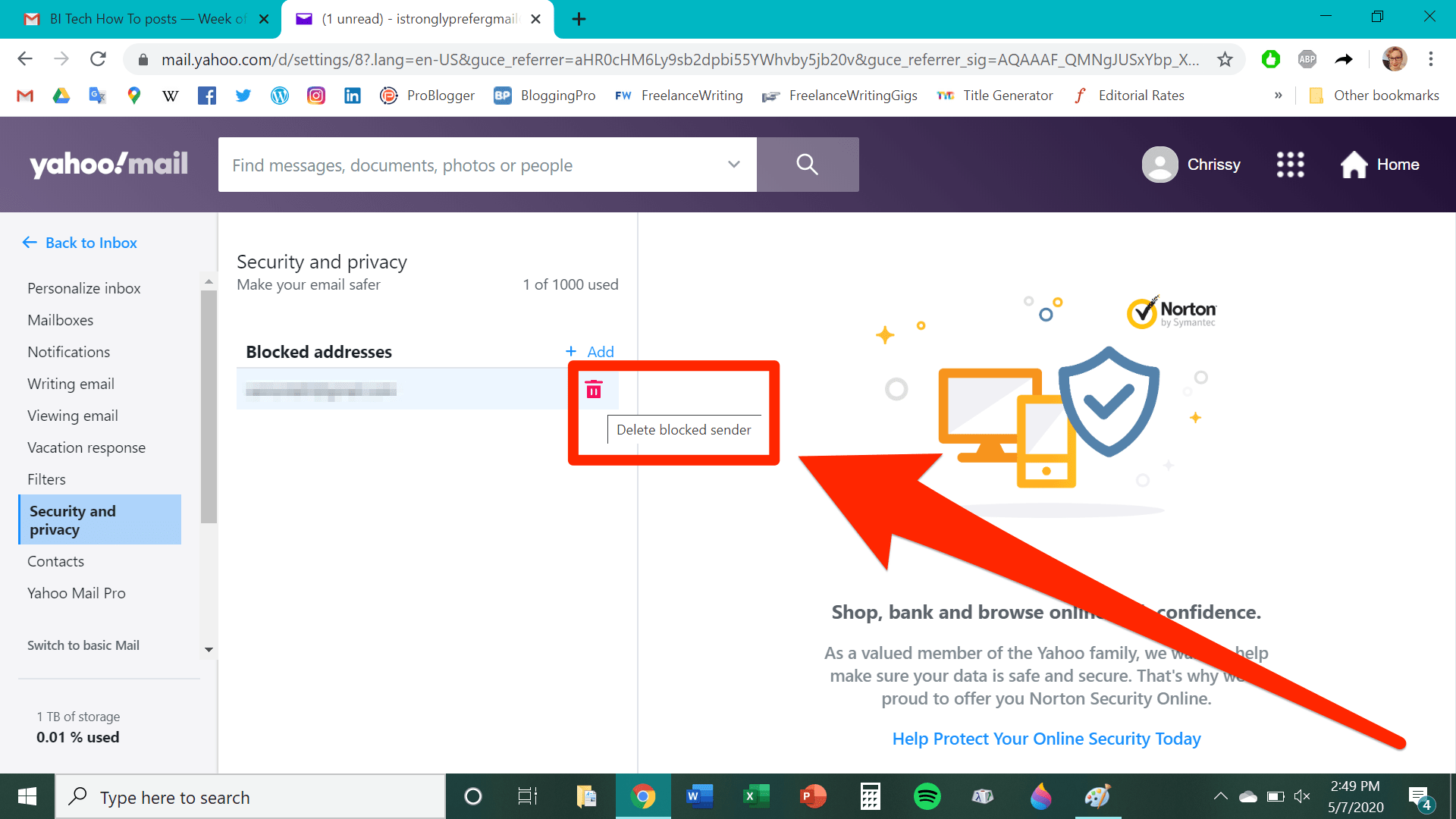The width and height of the screenshot is (1456, 819).
Task: Open the Yahoo apps grid icon
Action: tap(1290, 165)
